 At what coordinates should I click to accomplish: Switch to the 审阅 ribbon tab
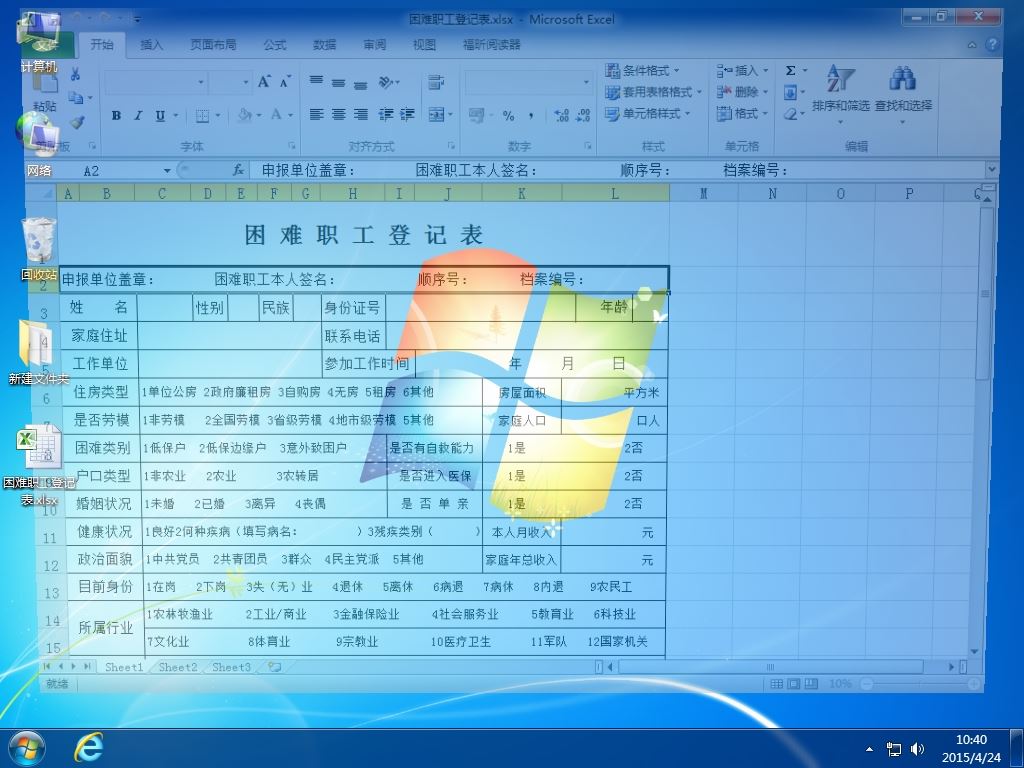tap(375, 44)
